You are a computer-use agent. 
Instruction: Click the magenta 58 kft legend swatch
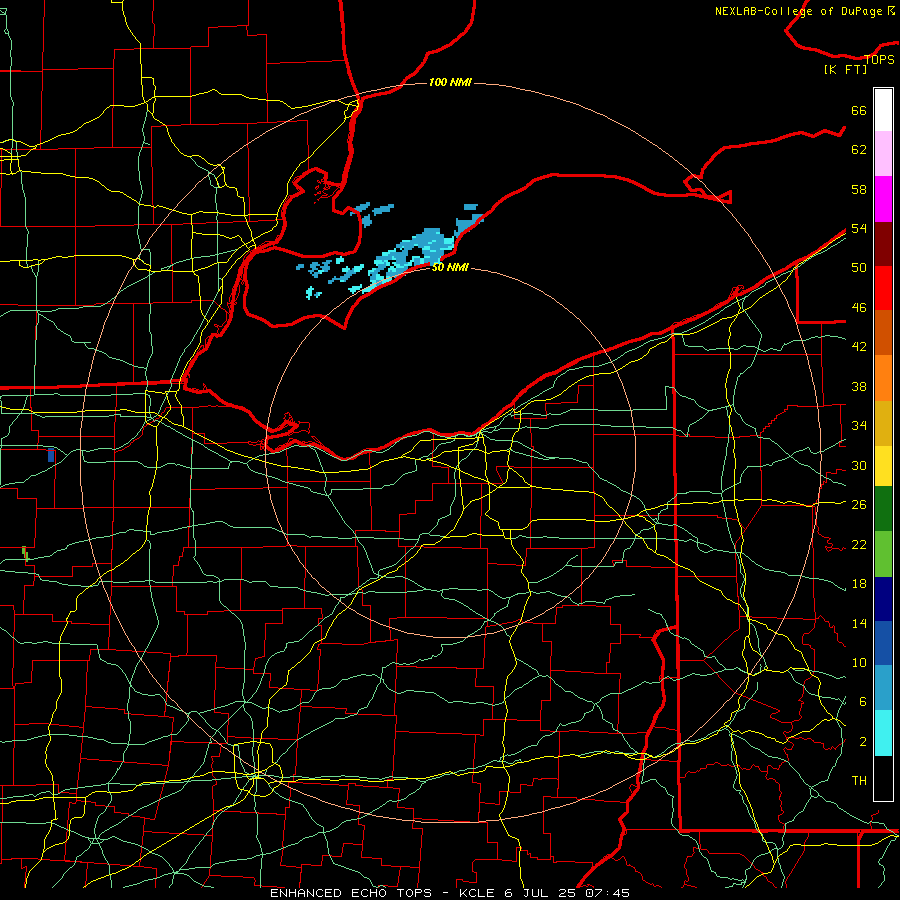883,199
